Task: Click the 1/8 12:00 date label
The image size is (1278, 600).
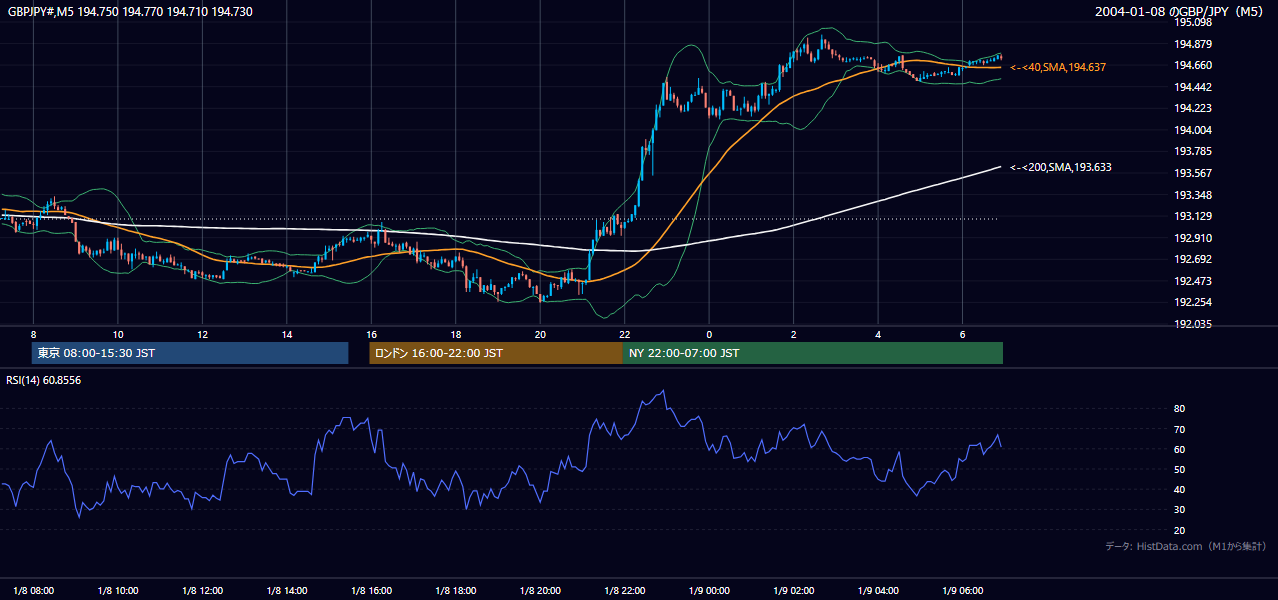Action: [x=202, y=590]
